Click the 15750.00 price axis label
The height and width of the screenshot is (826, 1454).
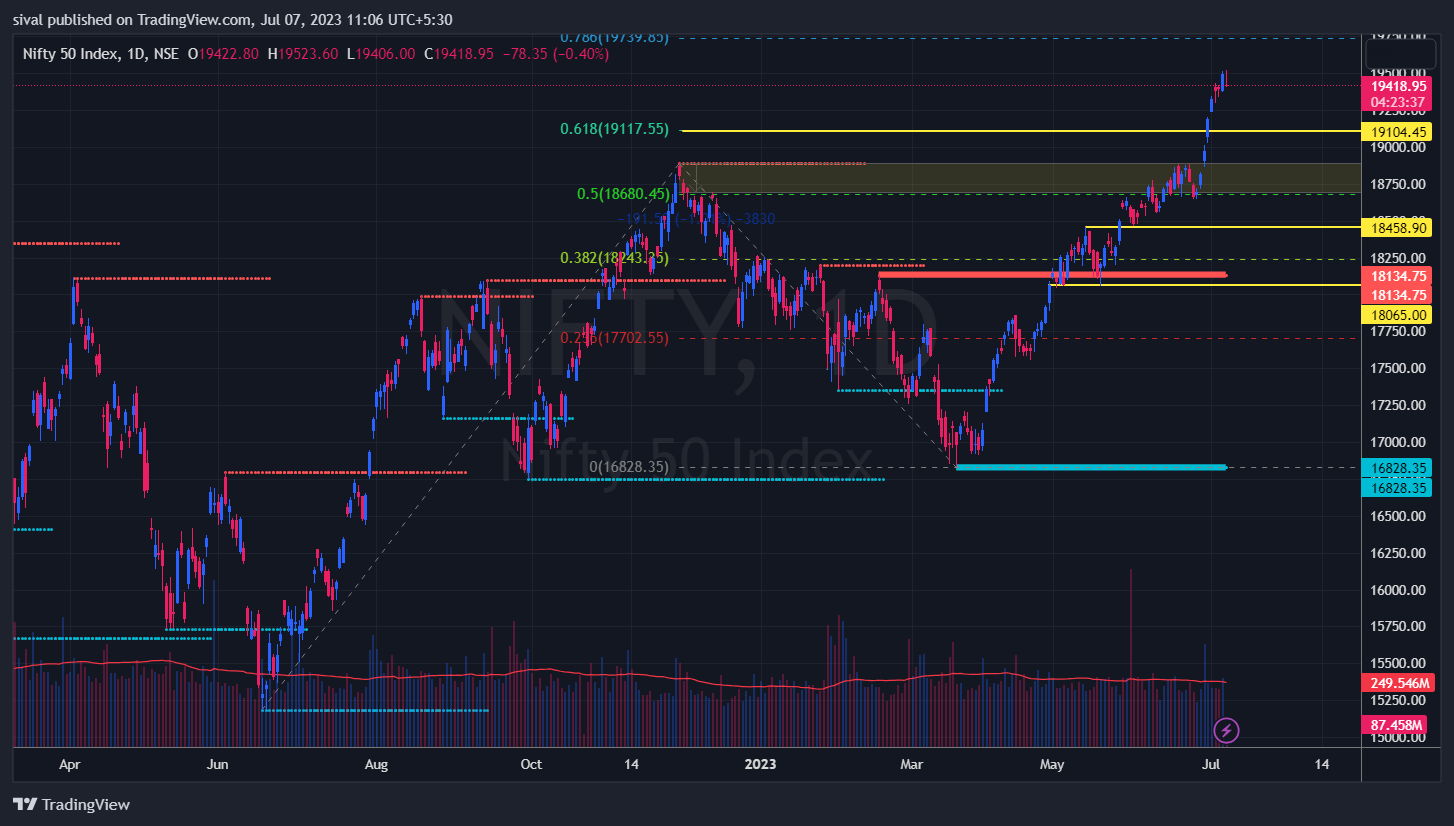1397,626
